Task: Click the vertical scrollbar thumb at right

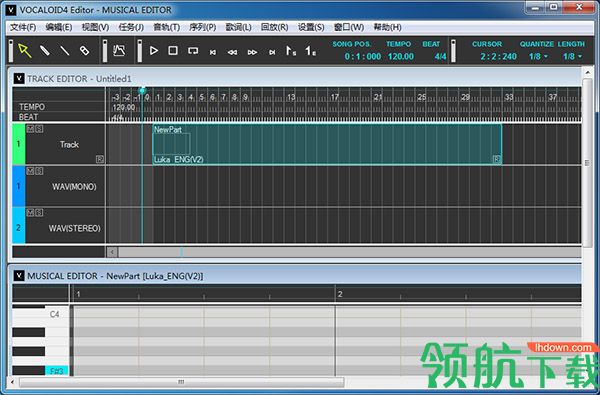Action: pyautogui.click(x=587, y=163)
